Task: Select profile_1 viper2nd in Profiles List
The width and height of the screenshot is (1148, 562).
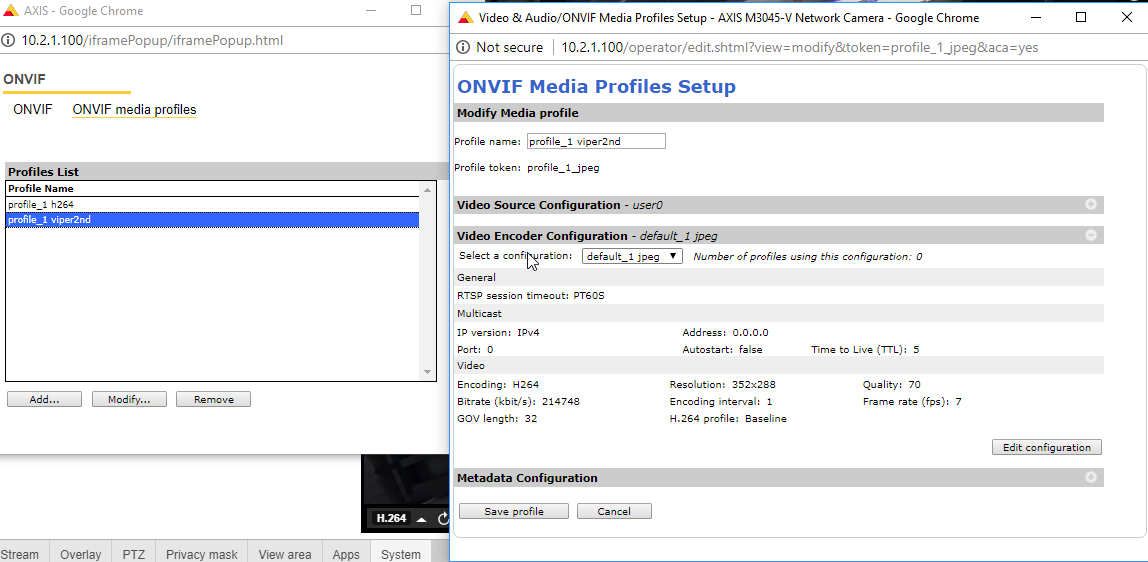Action: click(x=212, y=220)
